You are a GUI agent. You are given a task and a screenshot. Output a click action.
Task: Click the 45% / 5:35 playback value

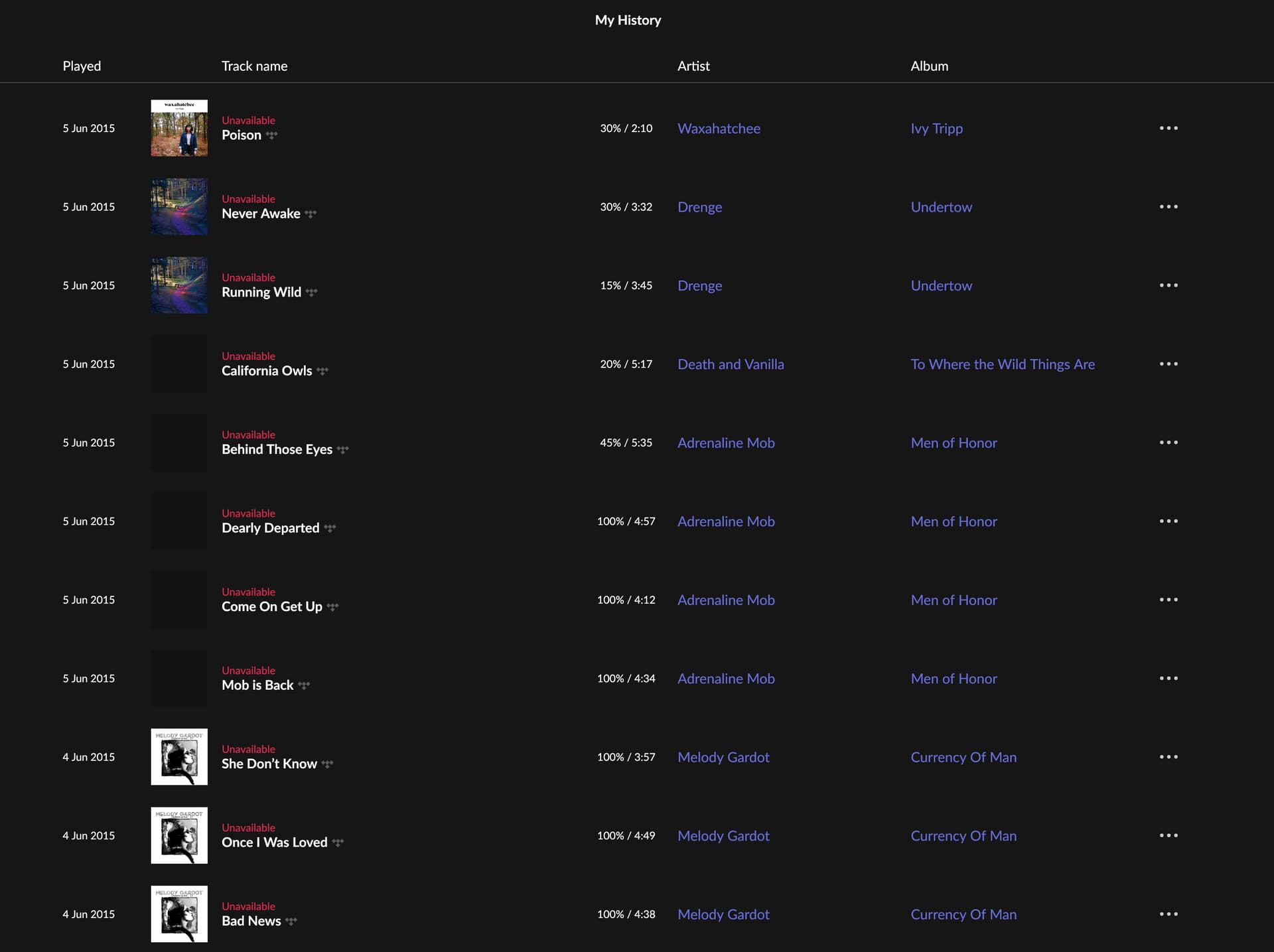pyautogui.click(x=626, y=443)
